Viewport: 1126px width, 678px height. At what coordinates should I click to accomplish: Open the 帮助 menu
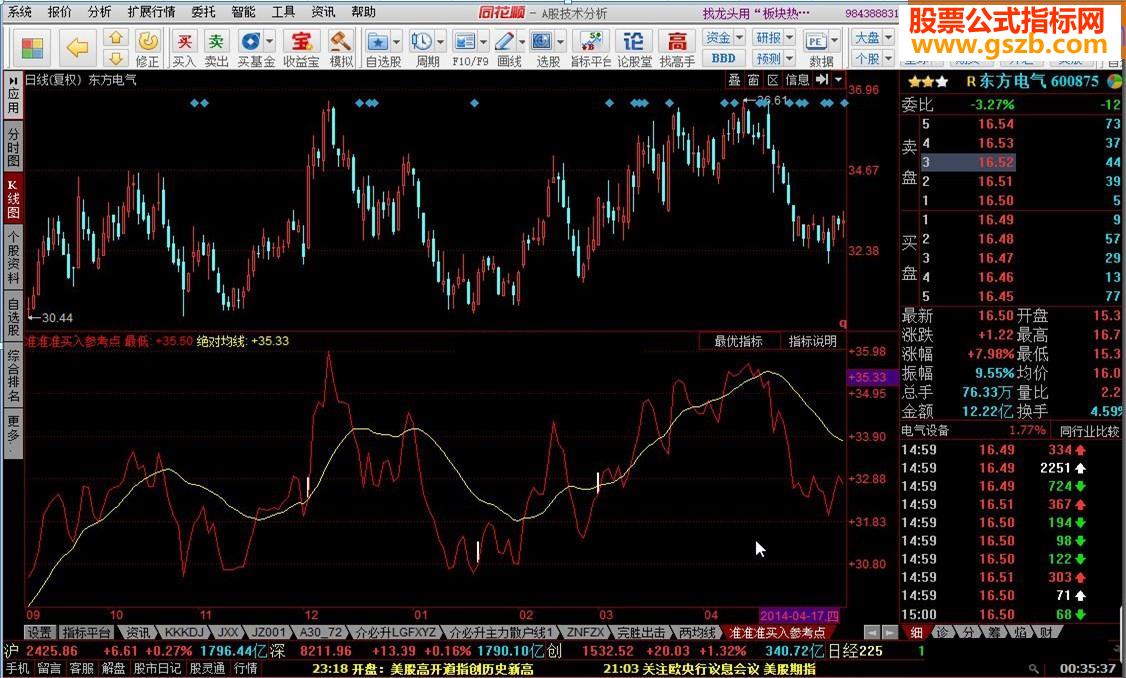tap(363, 11)
